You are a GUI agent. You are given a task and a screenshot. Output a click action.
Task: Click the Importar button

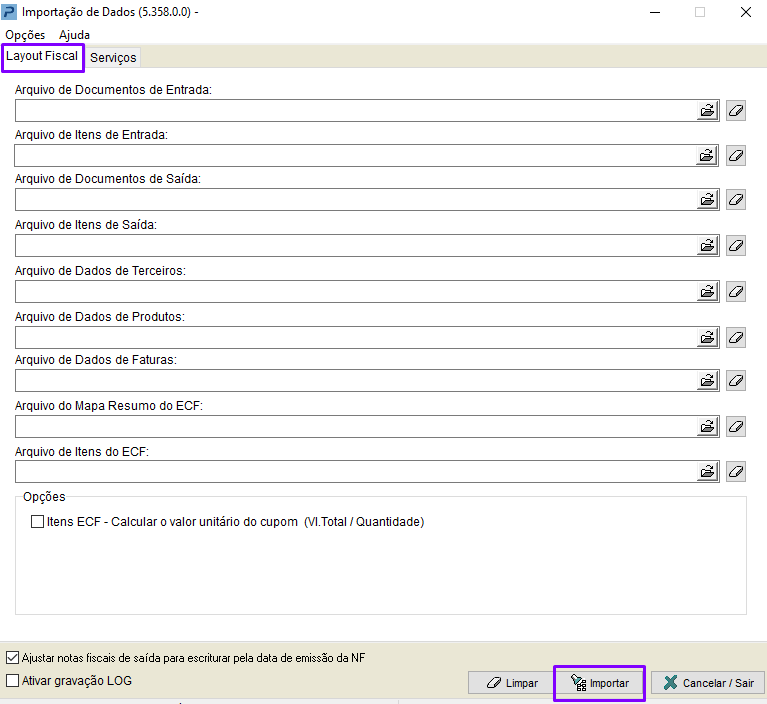[x=599, y=683]
